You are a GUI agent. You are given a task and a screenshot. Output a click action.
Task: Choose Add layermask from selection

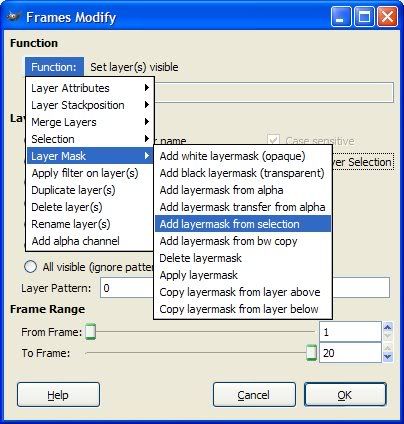click(x=243, y=224)
